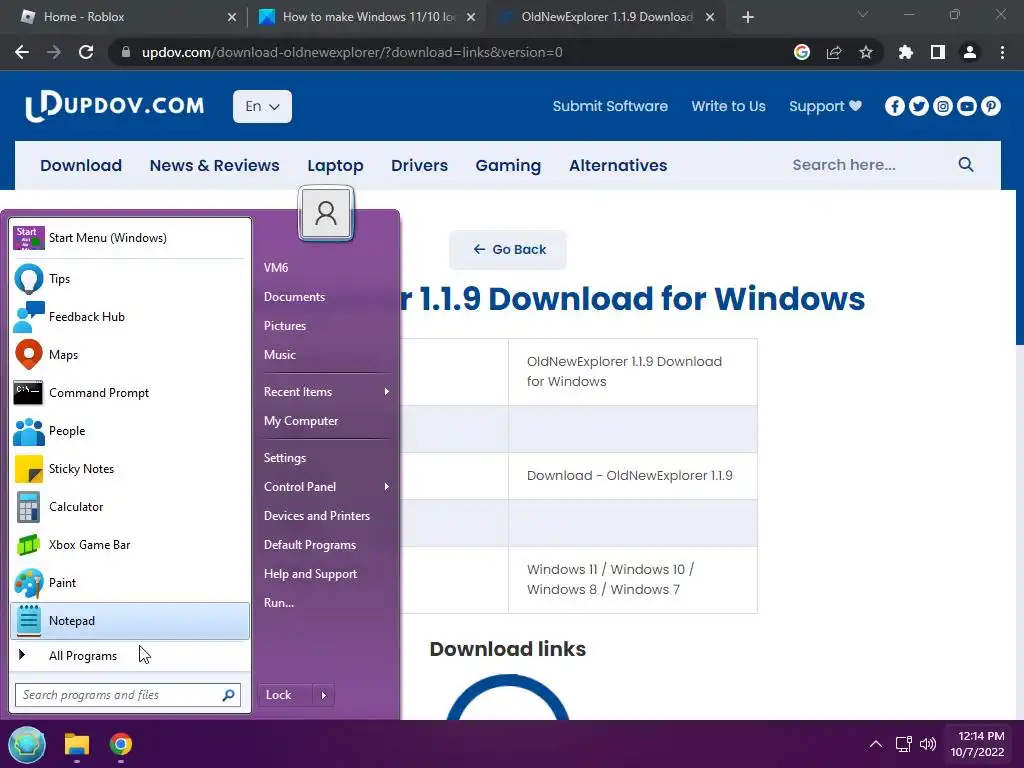
Task: Open Chrome profile icon
Action: tap(970, 52)
